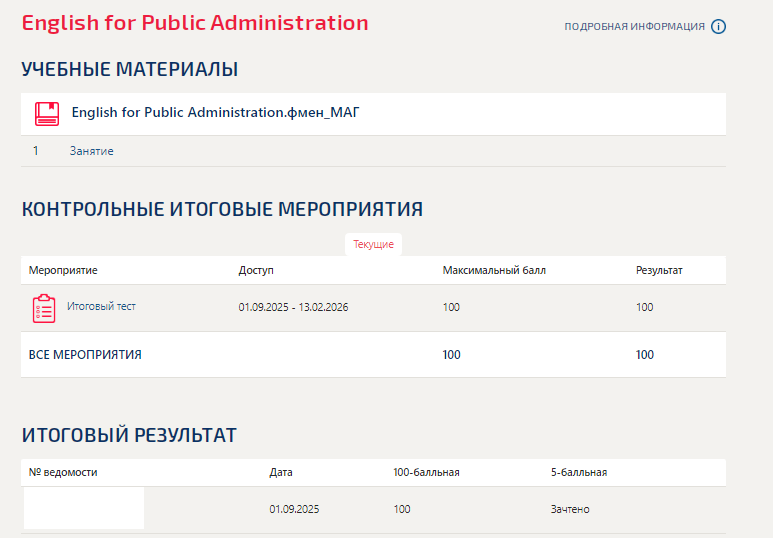Open the Итоговый тест link

[101, 307]
